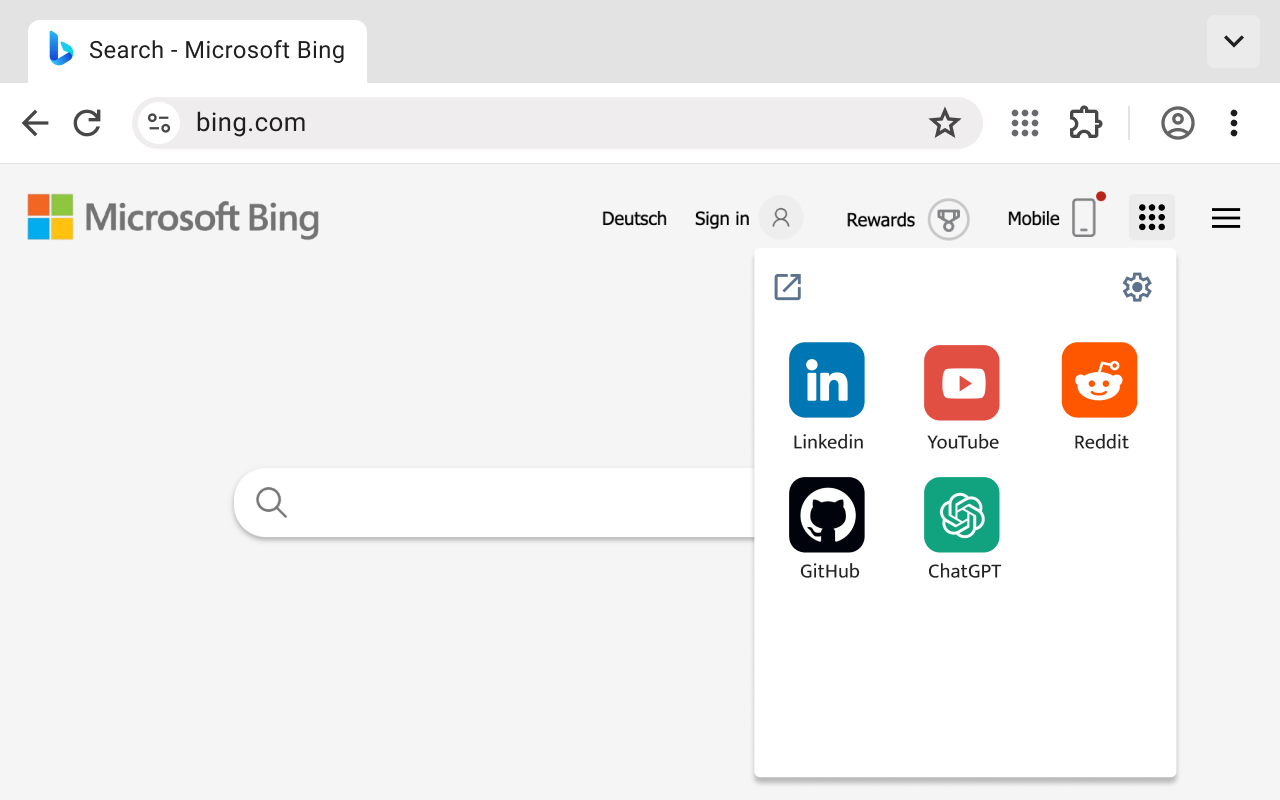The width and height of the screenshot is (1280, 800).
Task: Open the Reddit shortcut icon
Action: point(1100,380)
